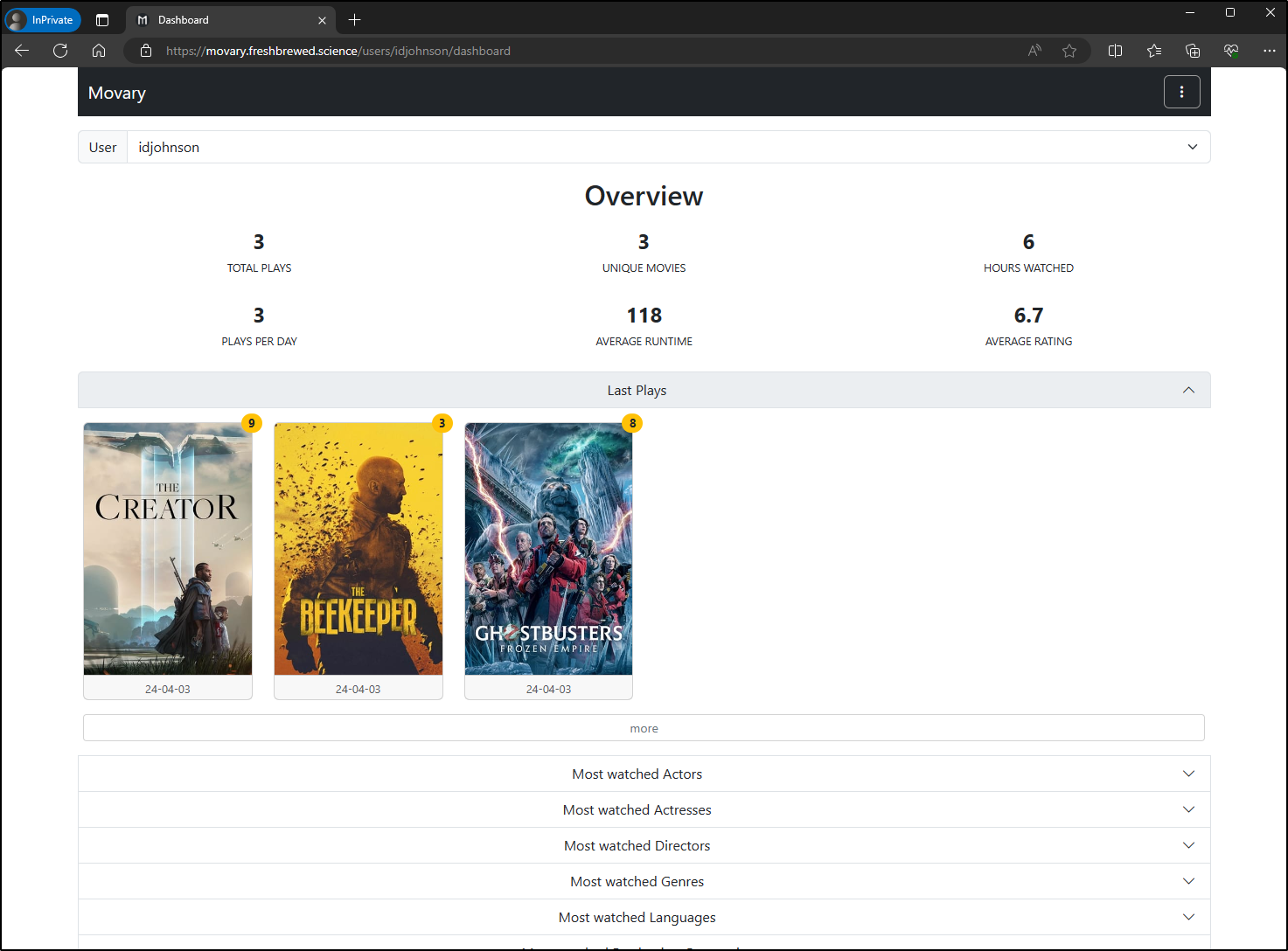1288x951 pixels.
Task: Click the rating badge 8 on Ghostbusters
Action: click(632, 423)
